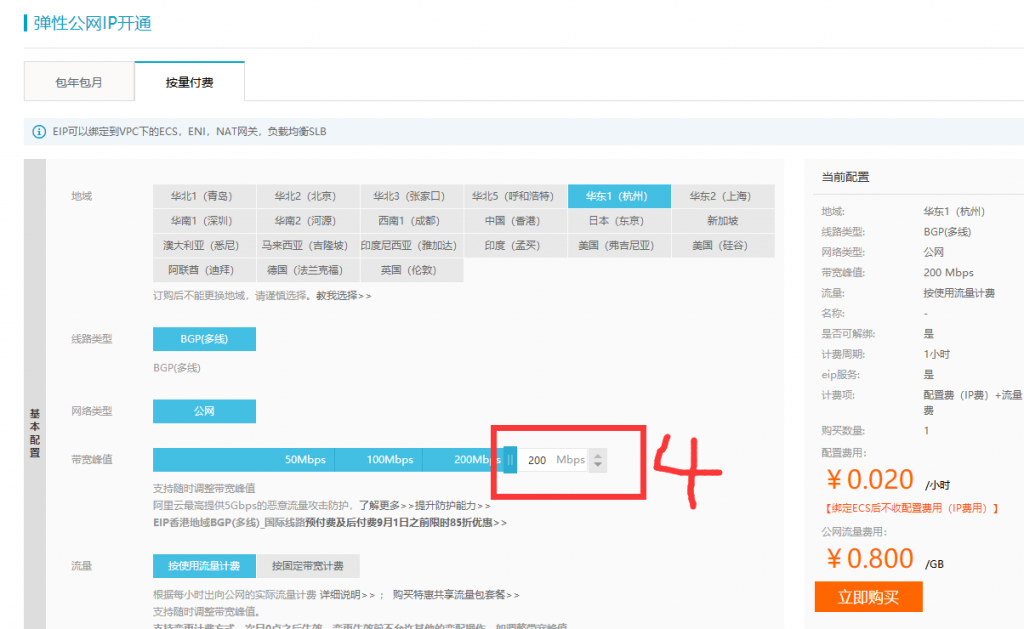Viewport: 1024px width, 629px height.
Task: Click the orange 立即购买 button
Action: [x=868, y=597]
